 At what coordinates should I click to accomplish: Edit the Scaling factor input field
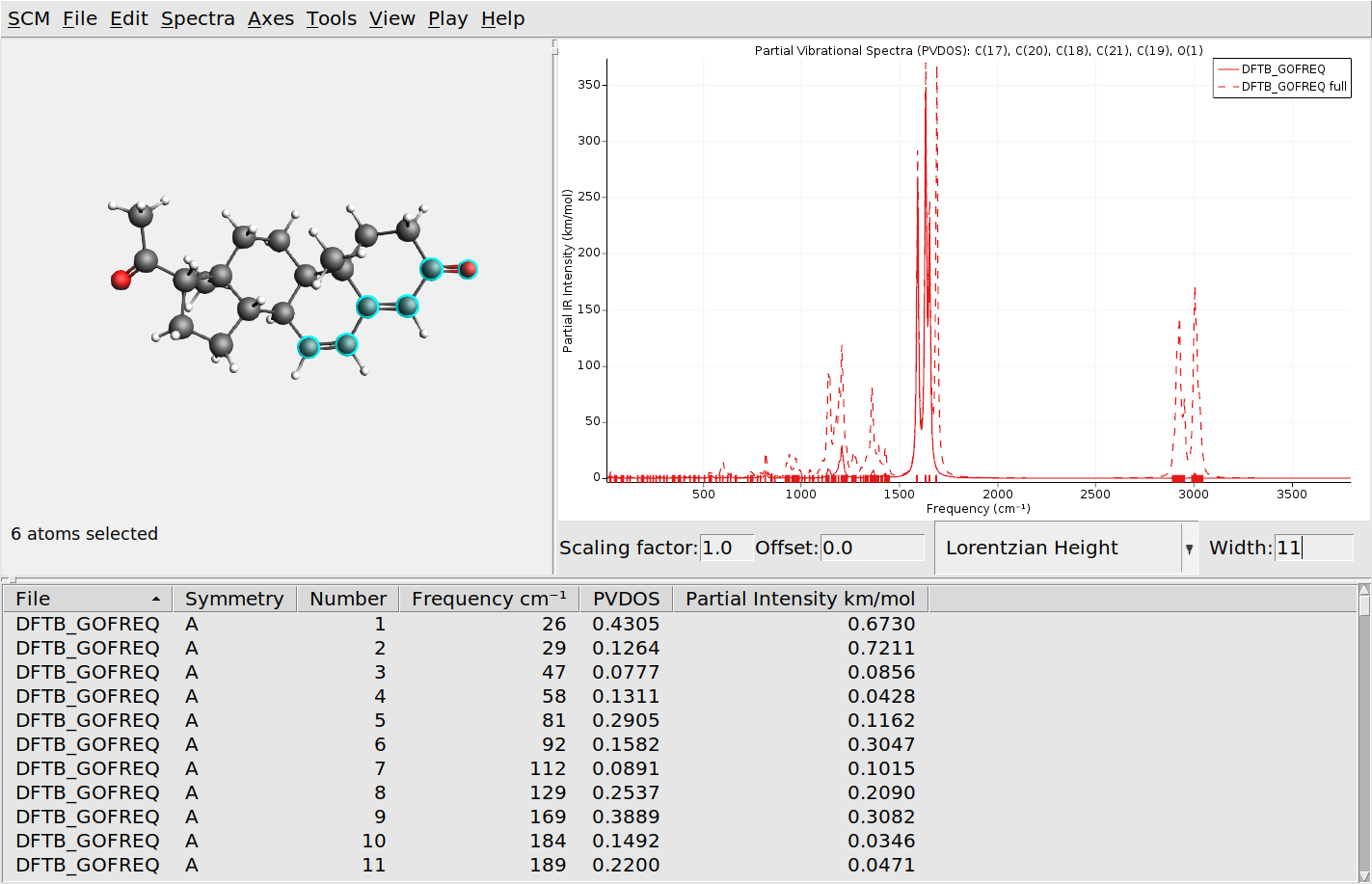(725, 548)
